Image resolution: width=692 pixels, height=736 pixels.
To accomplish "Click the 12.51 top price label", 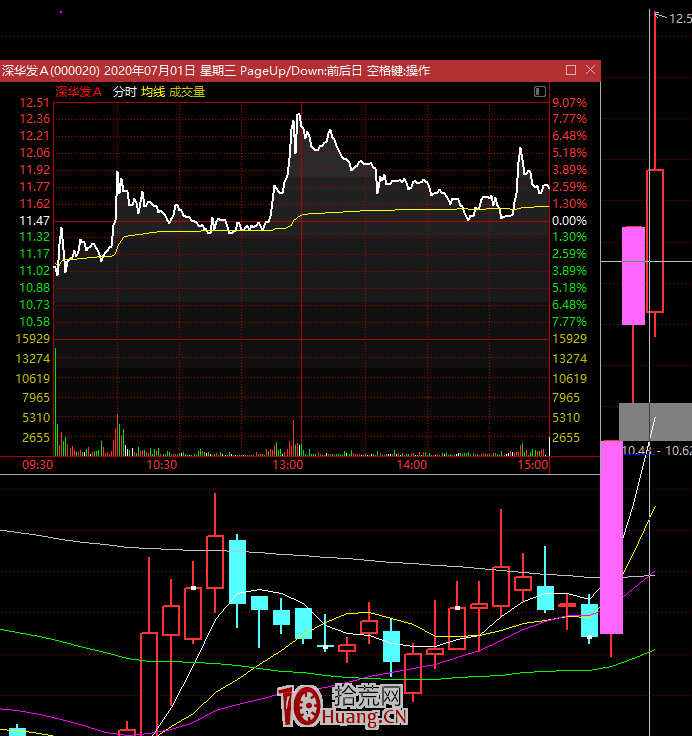I will pyautogui.click(x=34, y=103).
